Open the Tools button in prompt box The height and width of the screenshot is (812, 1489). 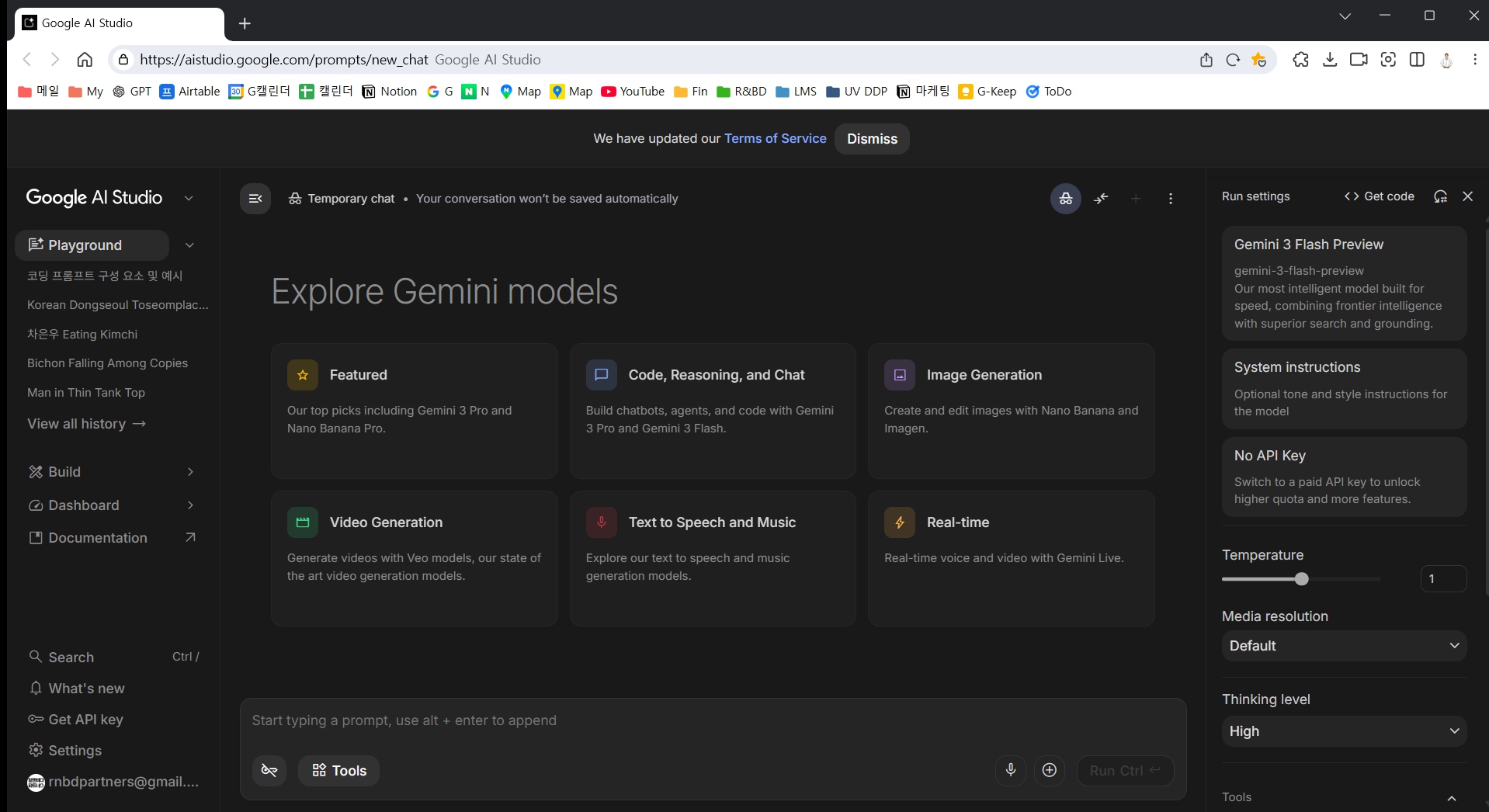click(338, 771)
